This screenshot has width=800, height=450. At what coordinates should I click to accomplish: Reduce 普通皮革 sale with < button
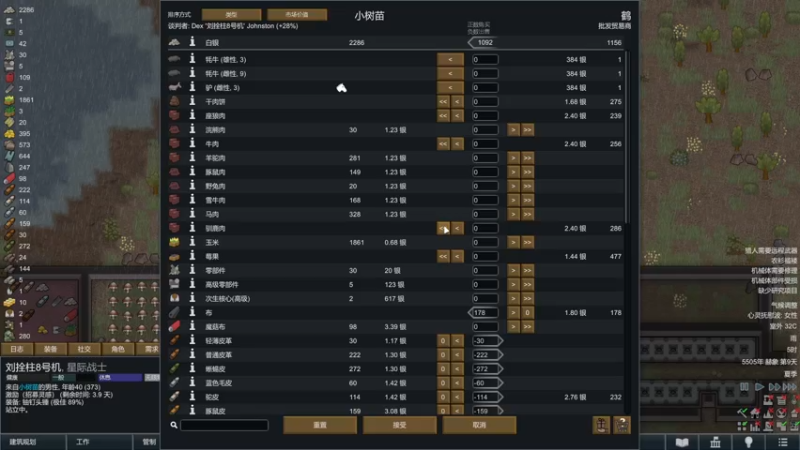click(x=457, y=354)
